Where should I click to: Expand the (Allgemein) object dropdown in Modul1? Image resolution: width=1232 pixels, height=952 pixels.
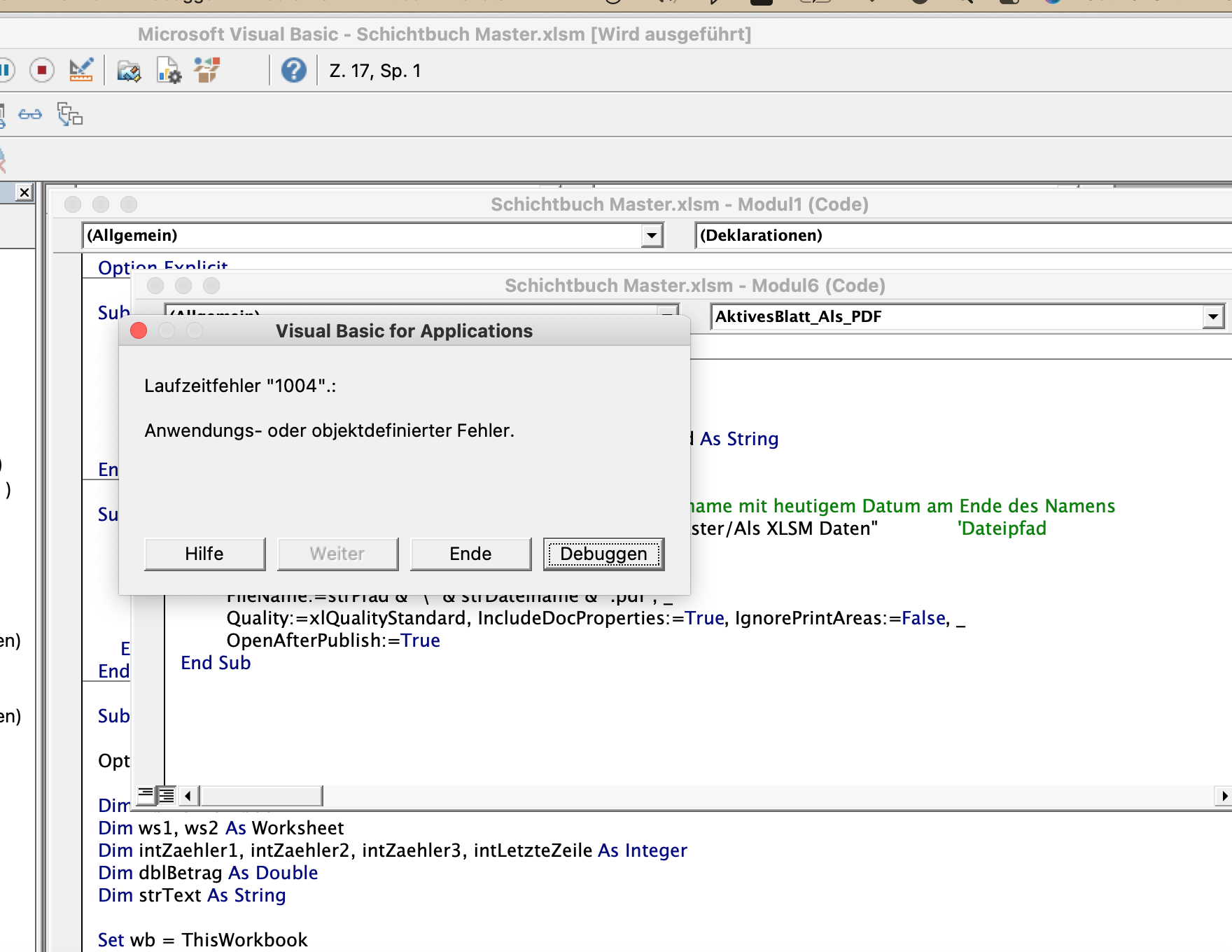click(652, 235)
